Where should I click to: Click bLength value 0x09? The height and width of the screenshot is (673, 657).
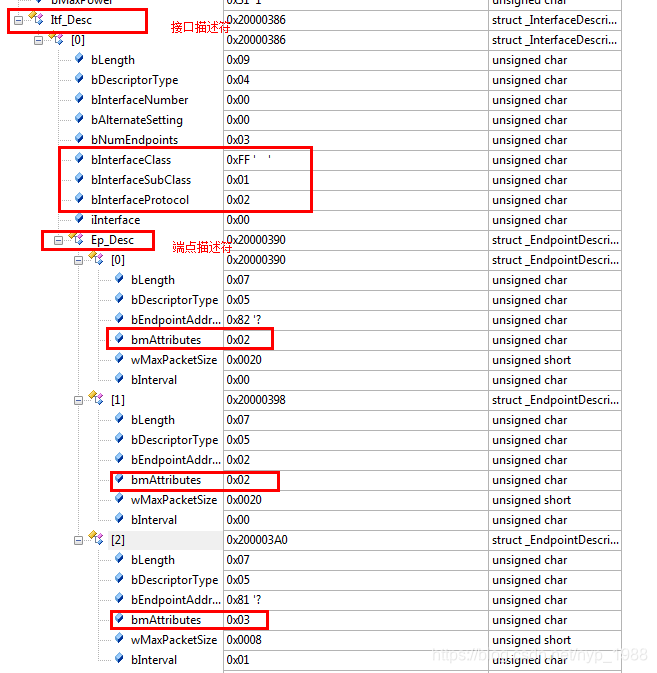point(238,60)
